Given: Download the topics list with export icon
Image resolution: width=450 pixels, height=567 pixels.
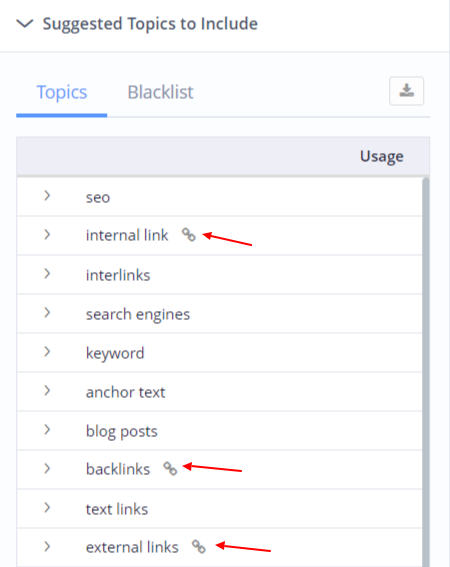Looking at the screenshot, I should [406, 91].
